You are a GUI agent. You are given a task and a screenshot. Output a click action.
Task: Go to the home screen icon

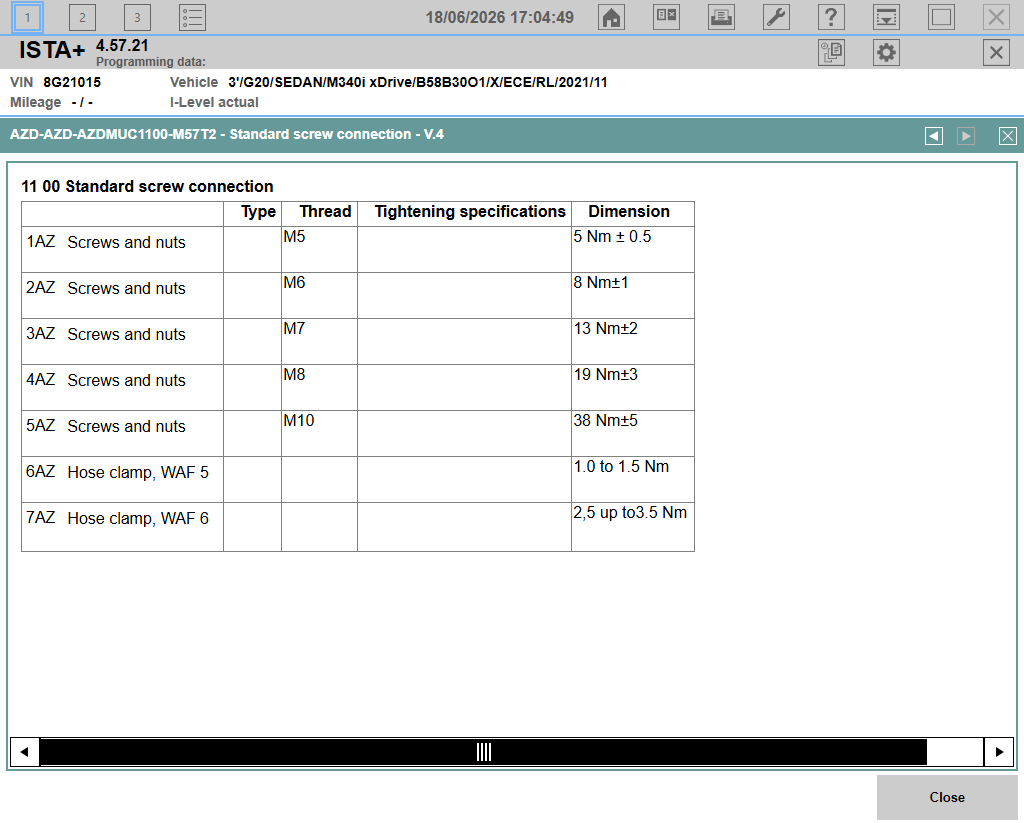click(x=611, y=18)
